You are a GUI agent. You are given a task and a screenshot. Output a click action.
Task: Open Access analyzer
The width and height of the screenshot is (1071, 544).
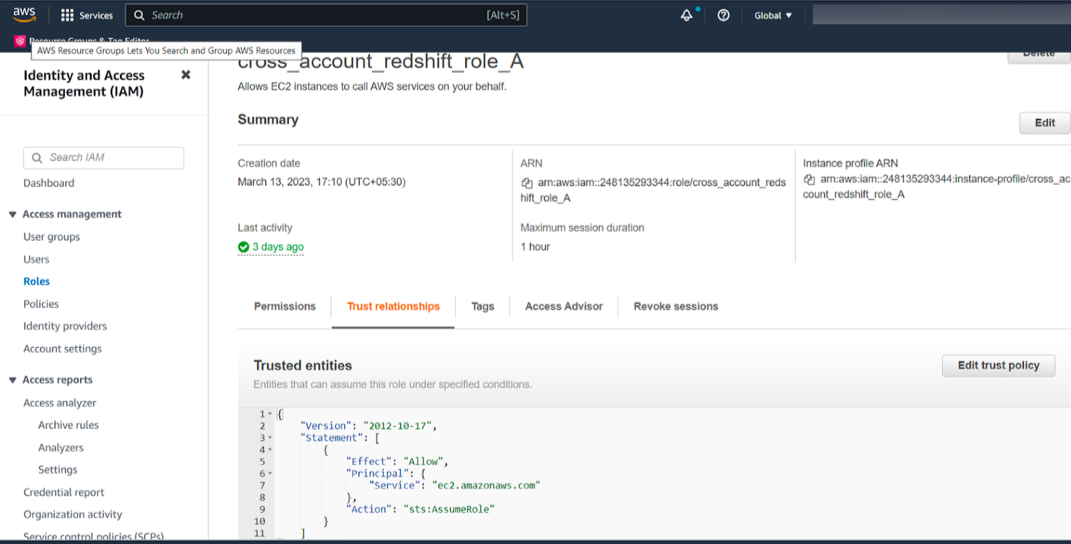[x=59, y=403]
